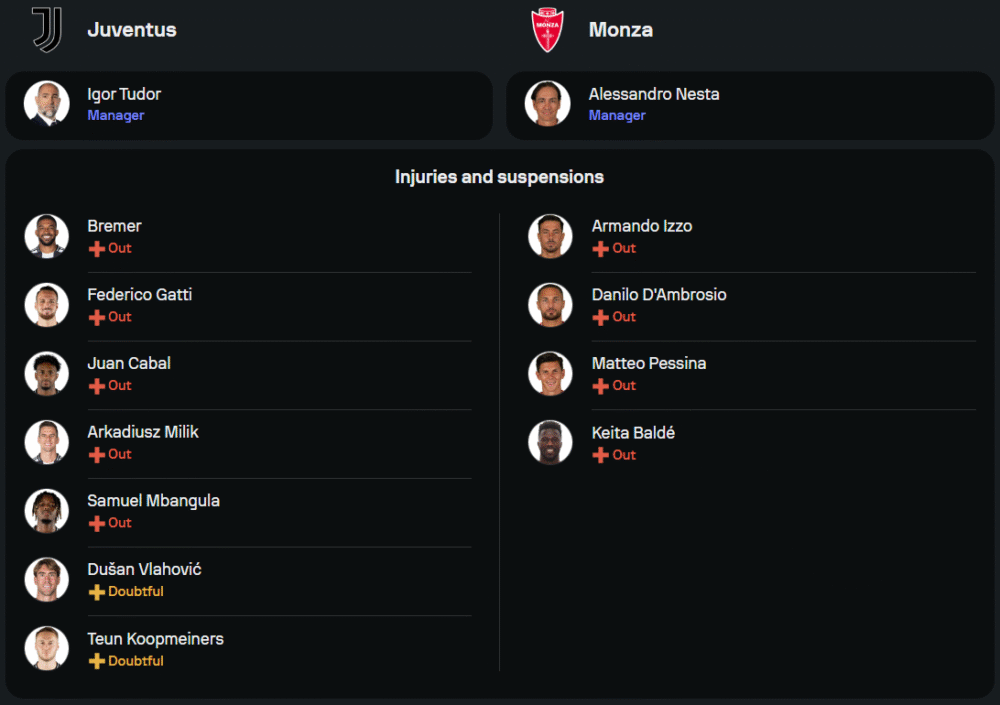Click Armando Izzo's red injury cross icon
1000x705 pixels.
[601, 249]
